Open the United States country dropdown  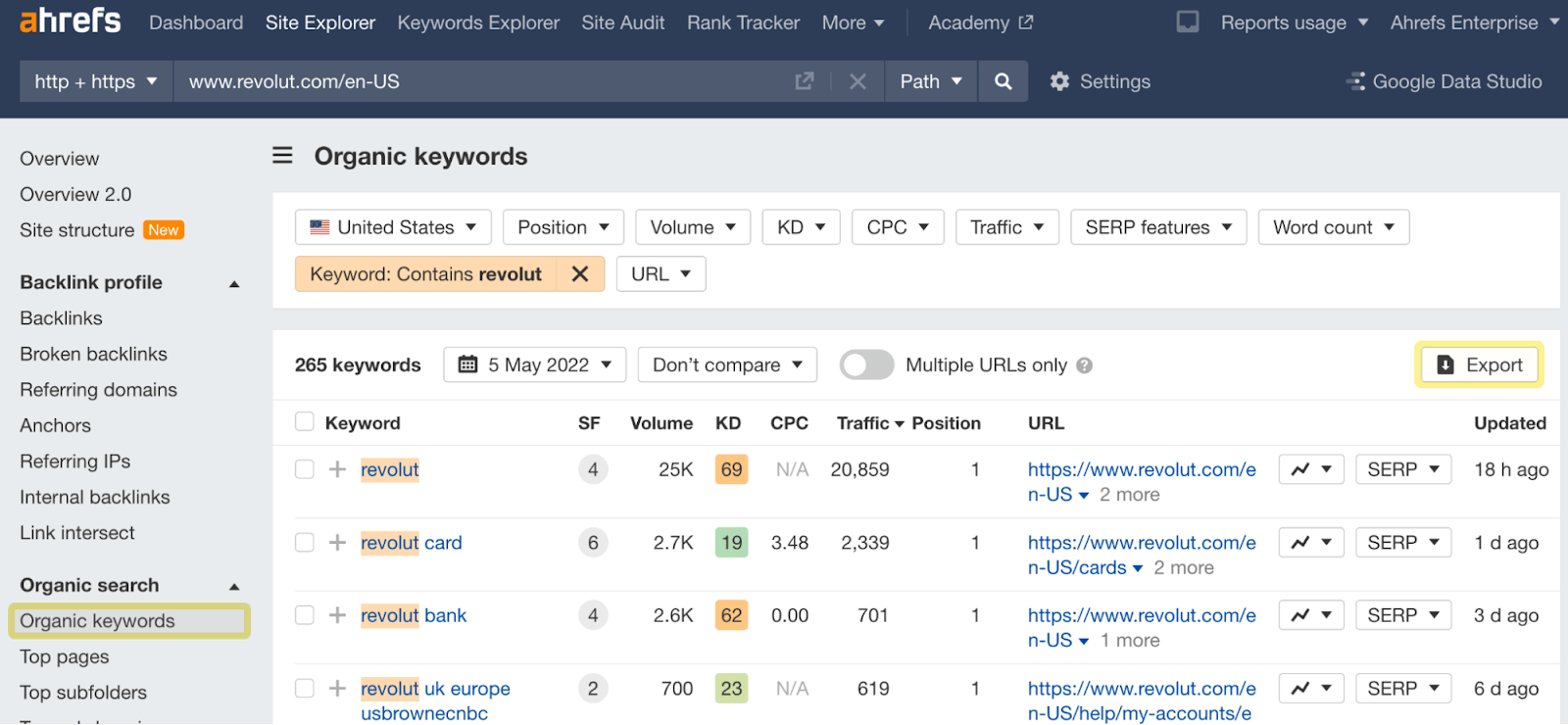pos(393,227)
